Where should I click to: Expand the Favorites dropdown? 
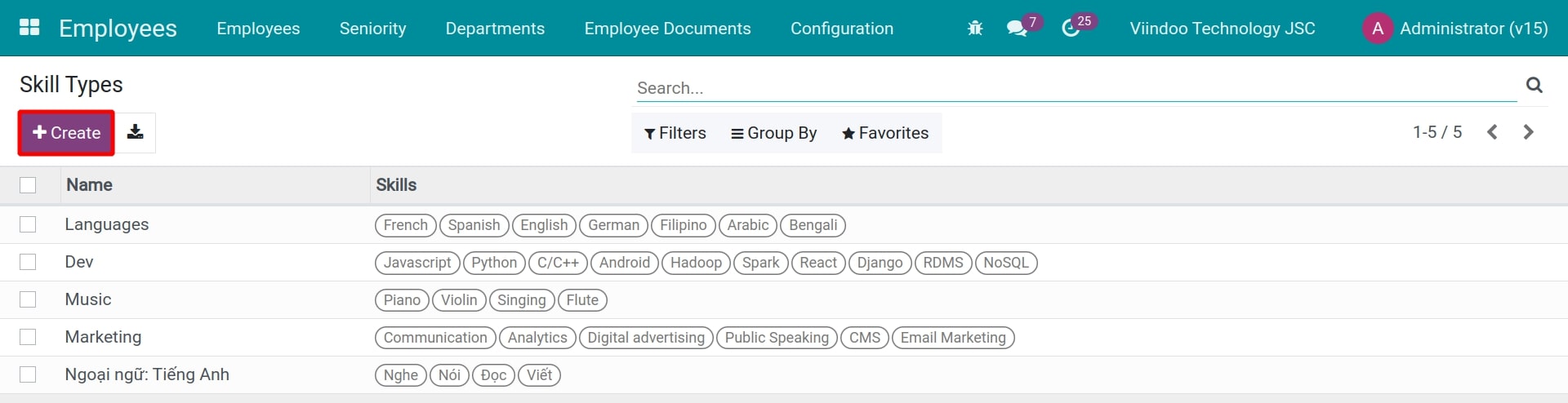(x=885, y=133)
